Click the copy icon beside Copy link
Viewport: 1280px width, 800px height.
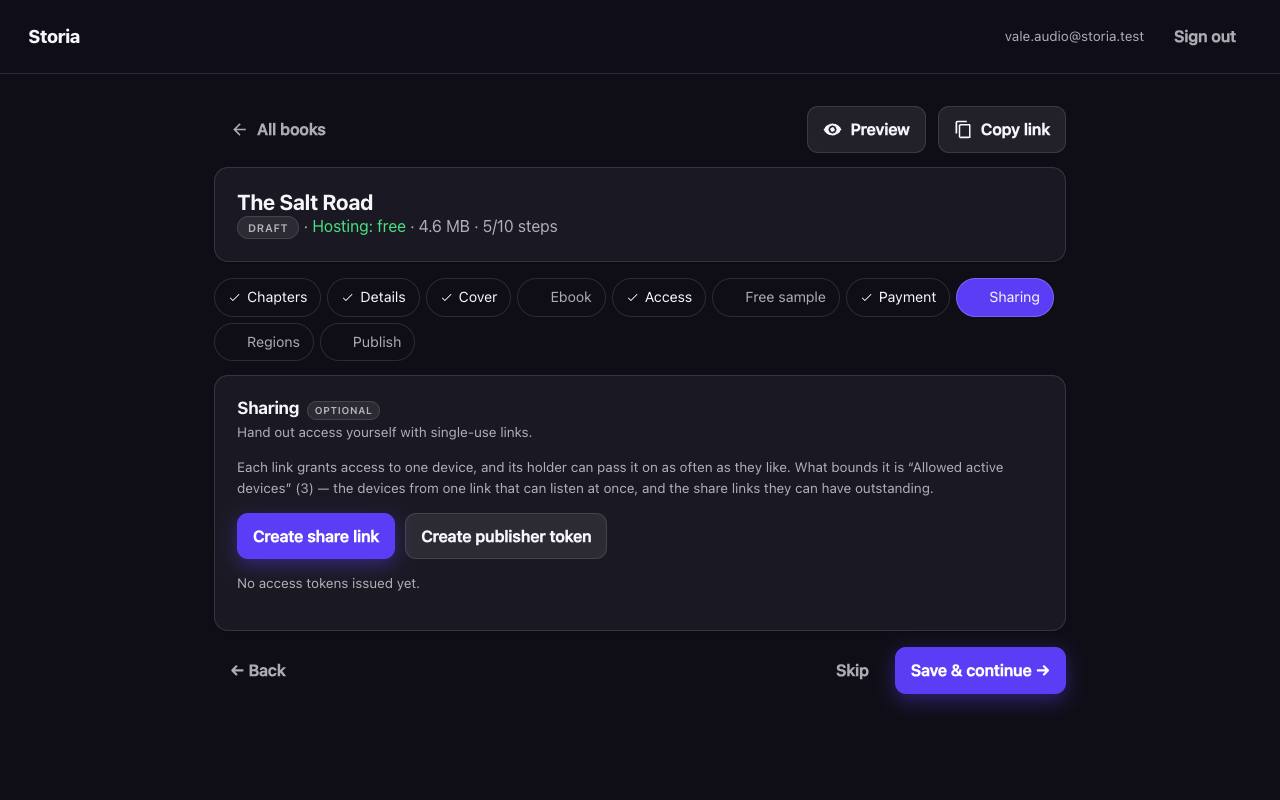[x=963, y=130]
